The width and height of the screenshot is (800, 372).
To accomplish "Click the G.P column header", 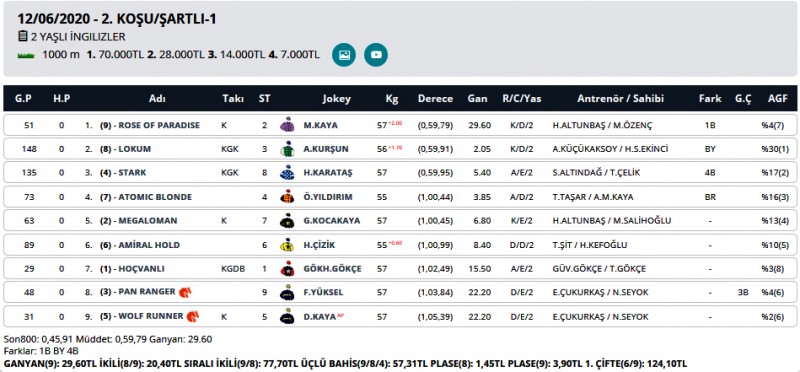I will pyautogui.click(x=23, y=99).
